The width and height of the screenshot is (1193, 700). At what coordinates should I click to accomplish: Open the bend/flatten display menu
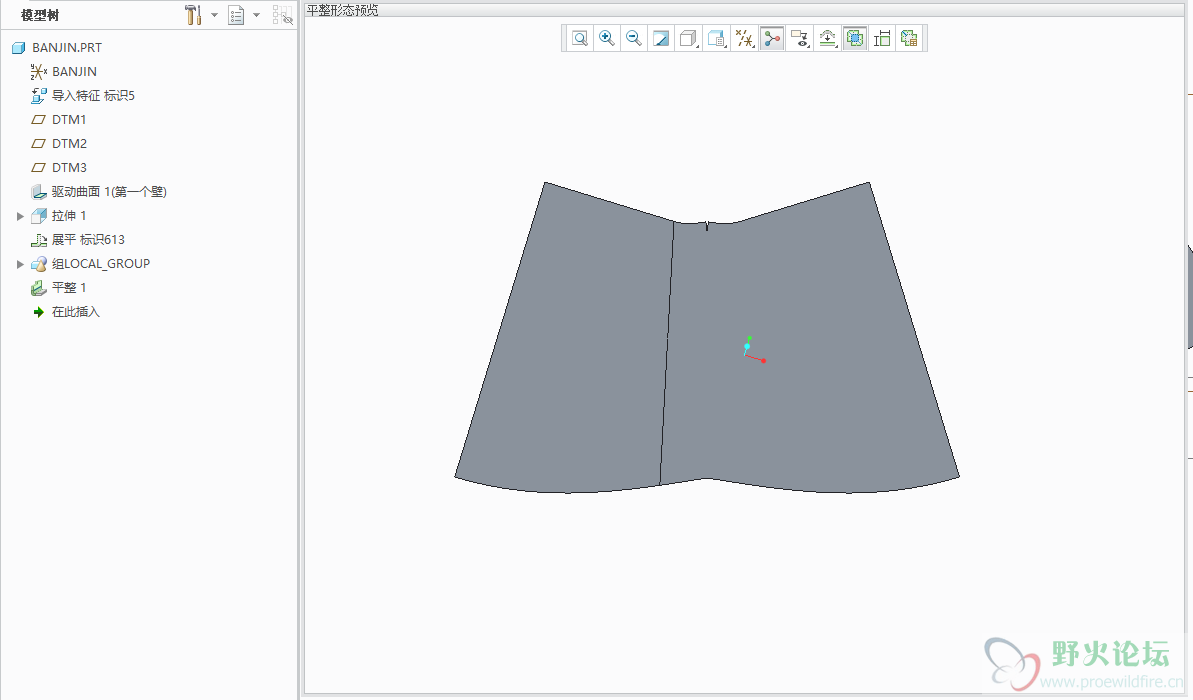tap(828, 39)
